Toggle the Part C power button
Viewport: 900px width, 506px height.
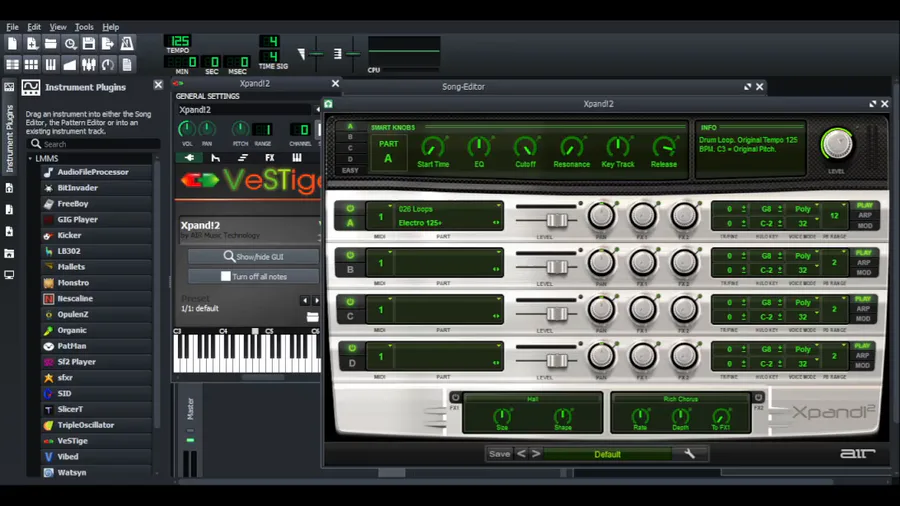click(x=350, y=302)
